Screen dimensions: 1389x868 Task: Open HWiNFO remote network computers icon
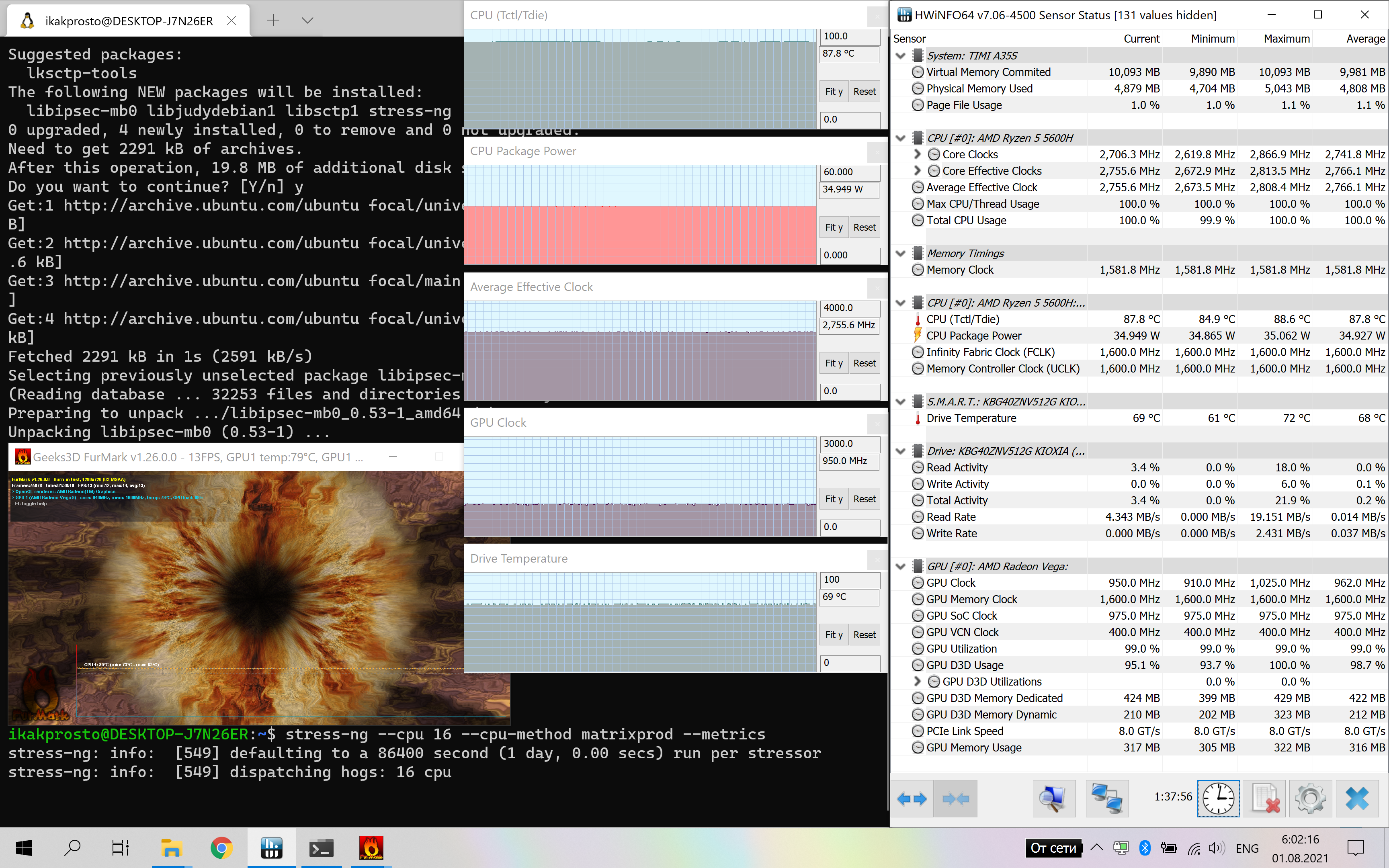[x=1107, y=798]
